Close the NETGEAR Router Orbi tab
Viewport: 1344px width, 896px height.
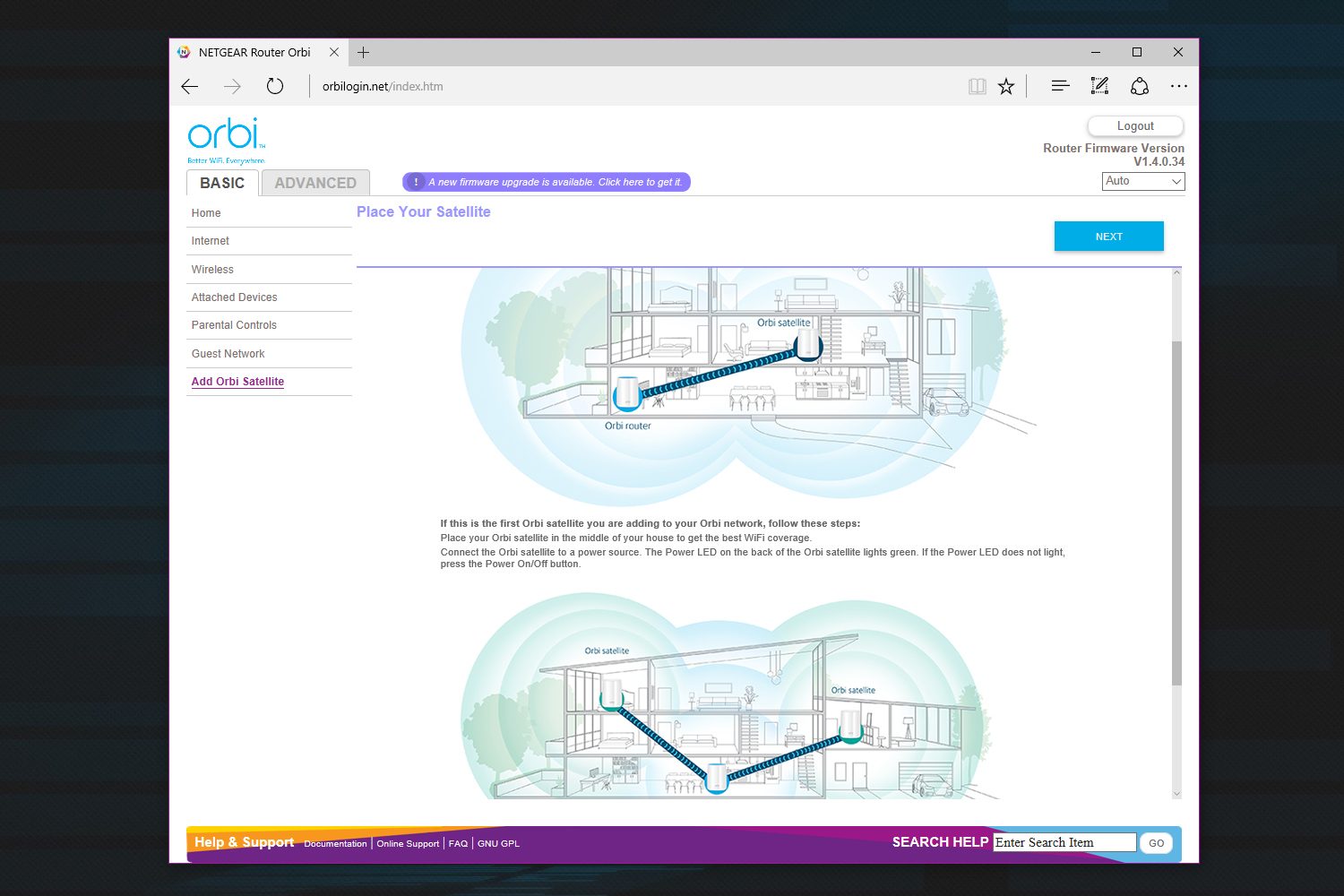[x=334, y=53]
